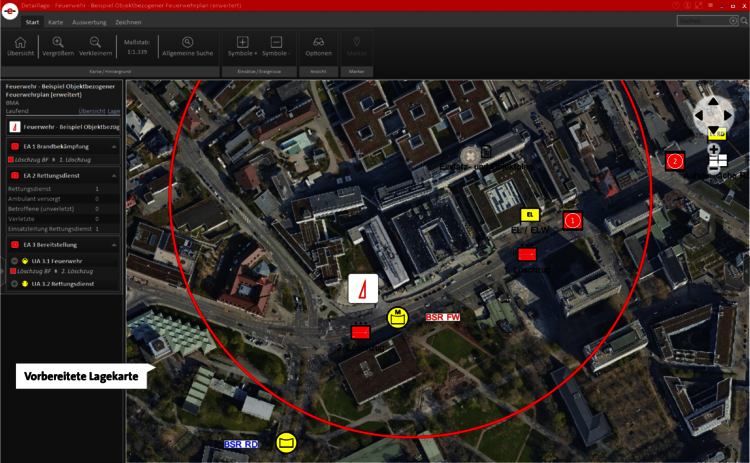The width and height of the screenshot is (750, 463).
Task: Pan the map right with the right arrow
Action: [x=728, y=115]
